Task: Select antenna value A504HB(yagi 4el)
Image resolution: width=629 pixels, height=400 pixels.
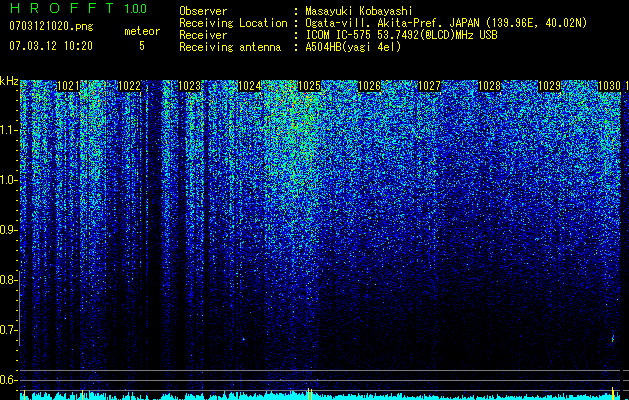Action: pos(353,47)
